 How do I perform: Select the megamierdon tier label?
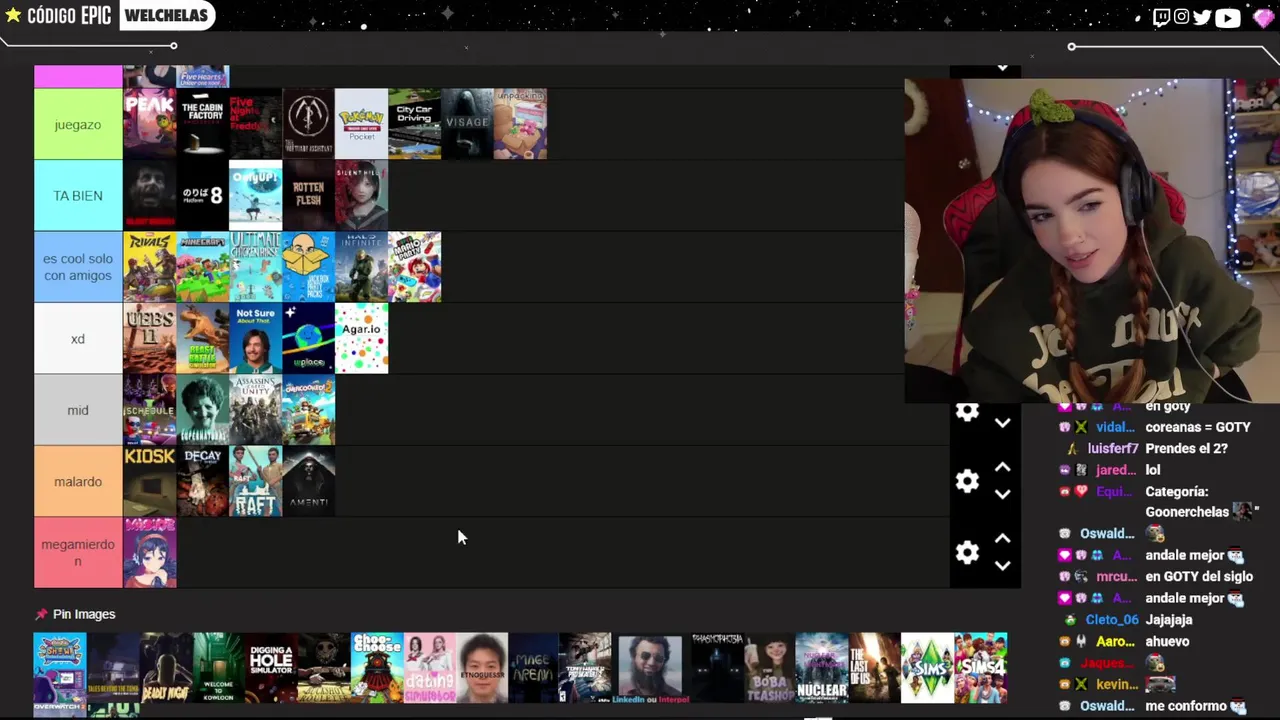coord(78,552)
